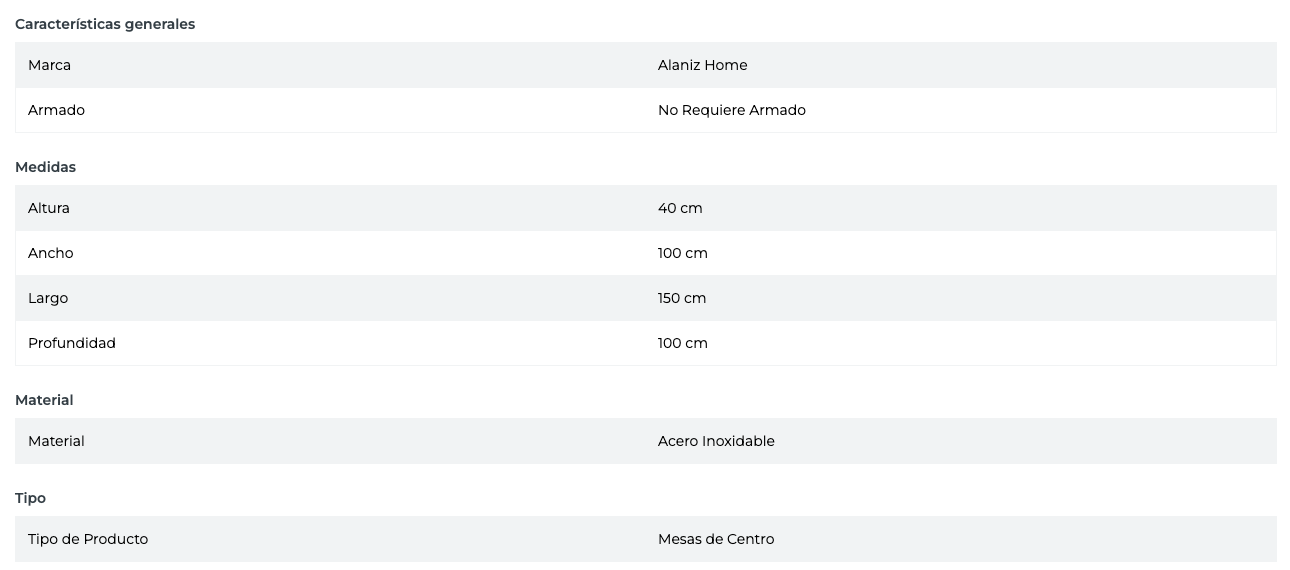Image resolution: width=1290 pixels, height=570 pixels.
Task: Click the "Tipo" section heading
Action: point(30,498)
